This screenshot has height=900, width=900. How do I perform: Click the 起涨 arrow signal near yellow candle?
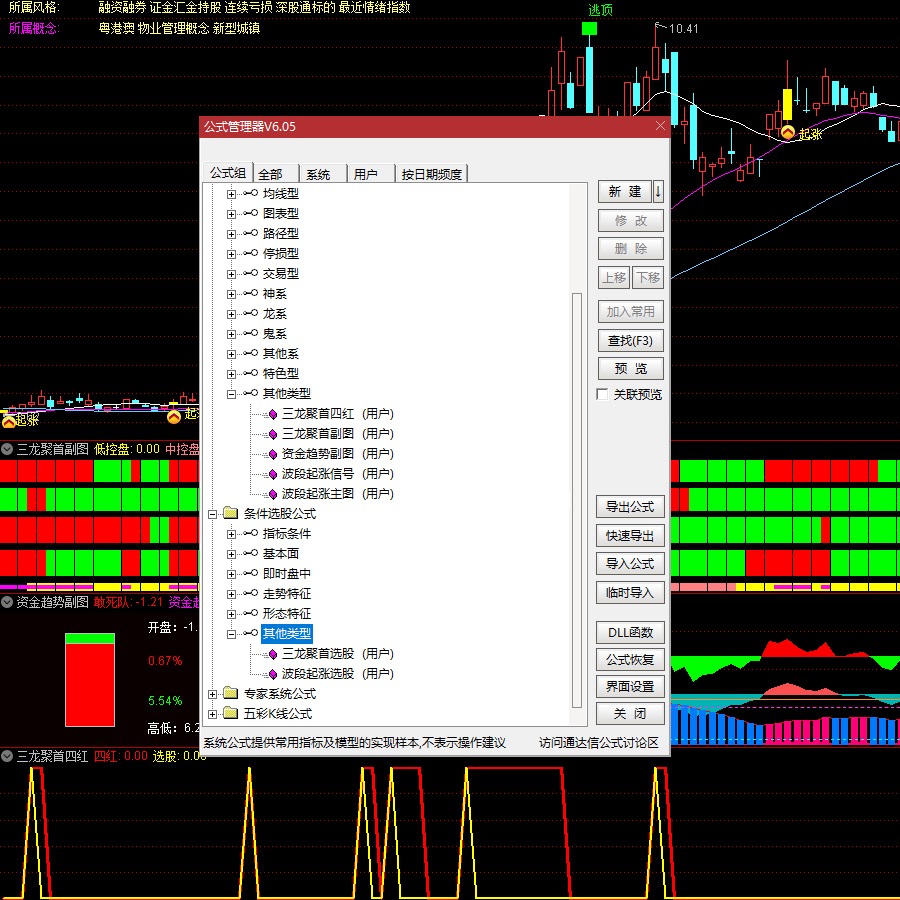pos(788,132)
